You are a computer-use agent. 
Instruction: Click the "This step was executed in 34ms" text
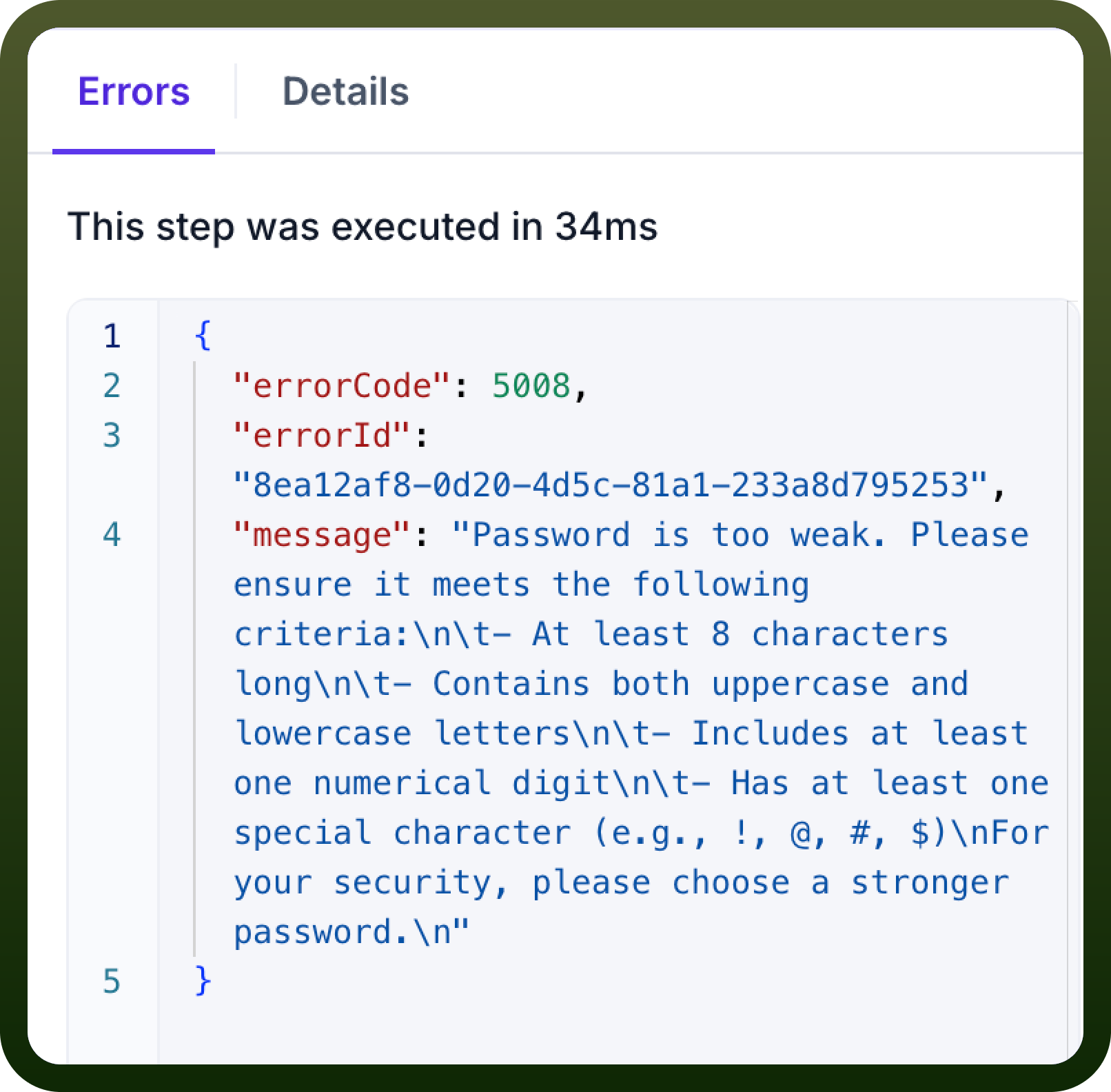coord(363,226)
